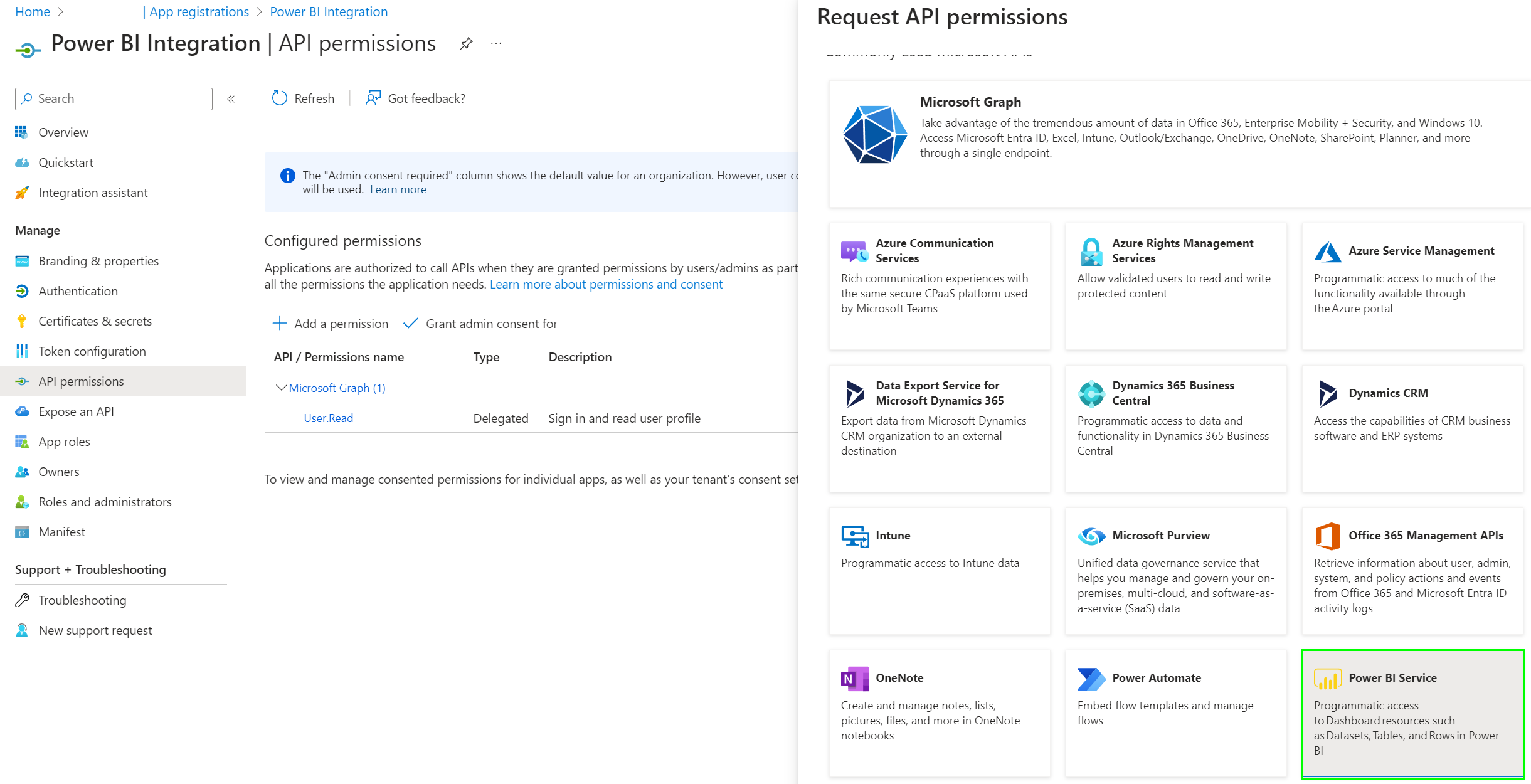Click the Troubleshooting wrench icon

[x=22, y=600]
